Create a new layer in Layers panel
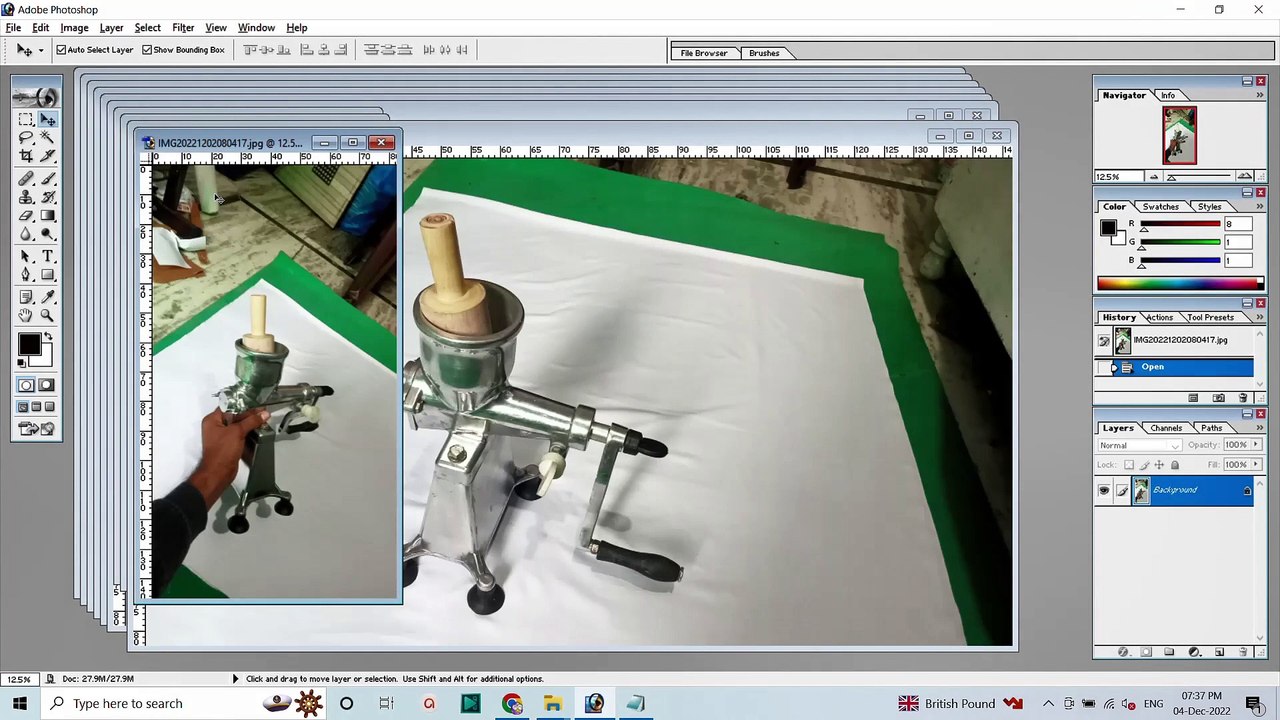Image resolution: width=1280 pixels, height=720 pixels. 1219,652
